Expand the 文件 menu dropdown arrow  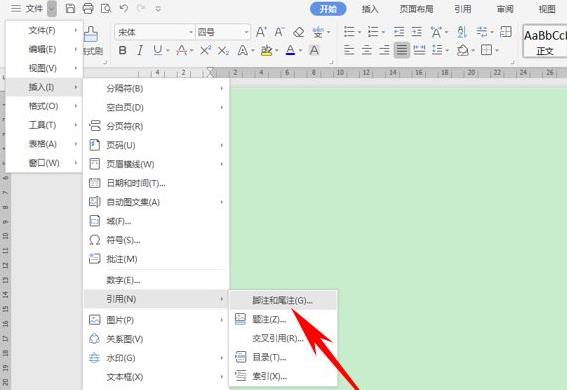52,9
